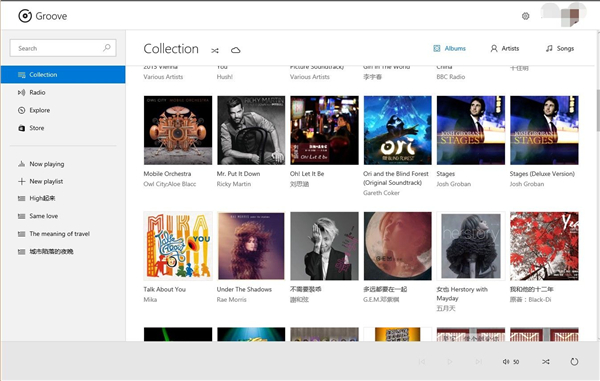Click the Groove logo icon
Screen dimensions: 600x381
pos(25,16)
